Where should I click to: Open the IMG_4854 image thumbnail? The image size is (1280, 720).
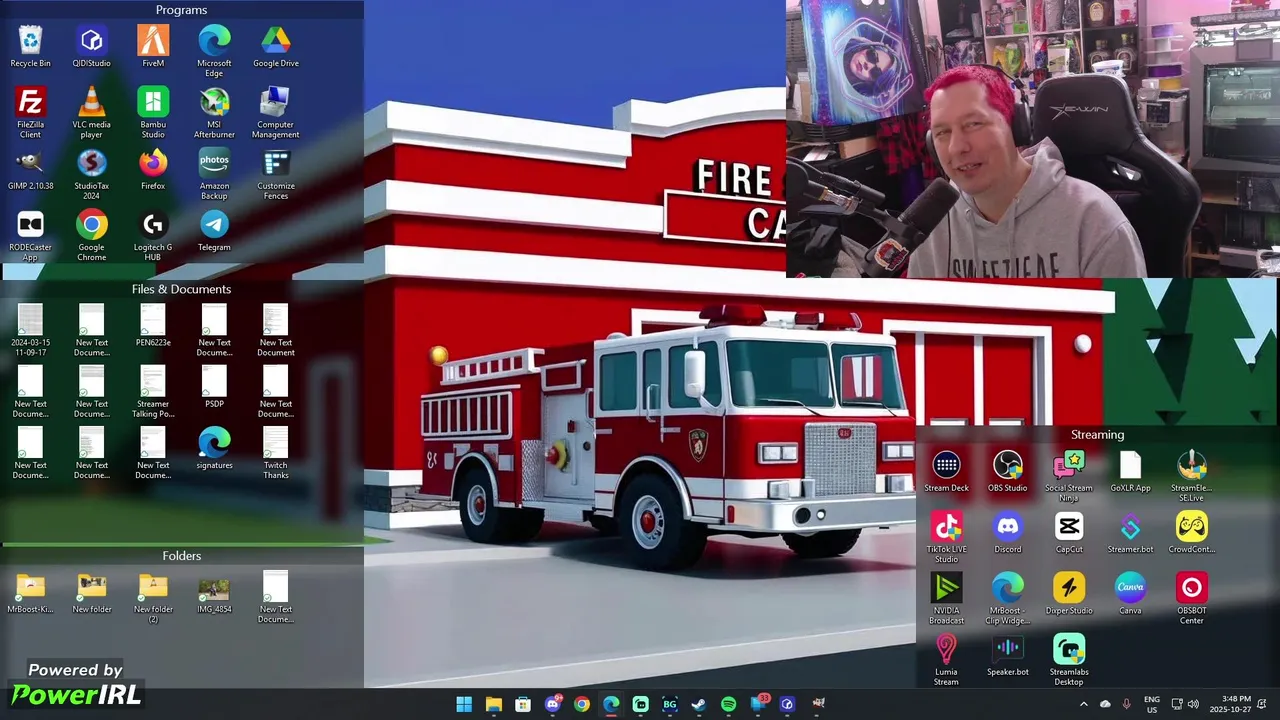214,592
